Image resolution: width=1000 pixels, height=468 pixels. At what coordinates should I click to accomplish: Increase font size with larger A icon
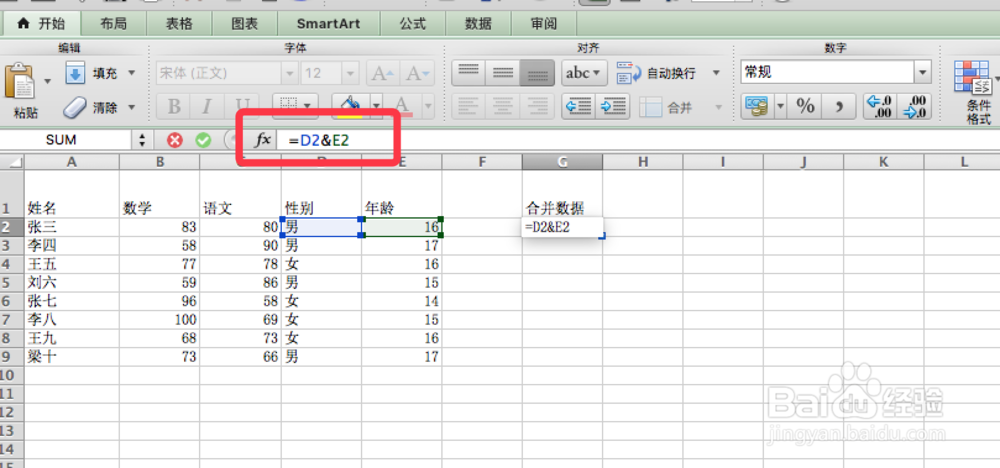coord(383,73)
